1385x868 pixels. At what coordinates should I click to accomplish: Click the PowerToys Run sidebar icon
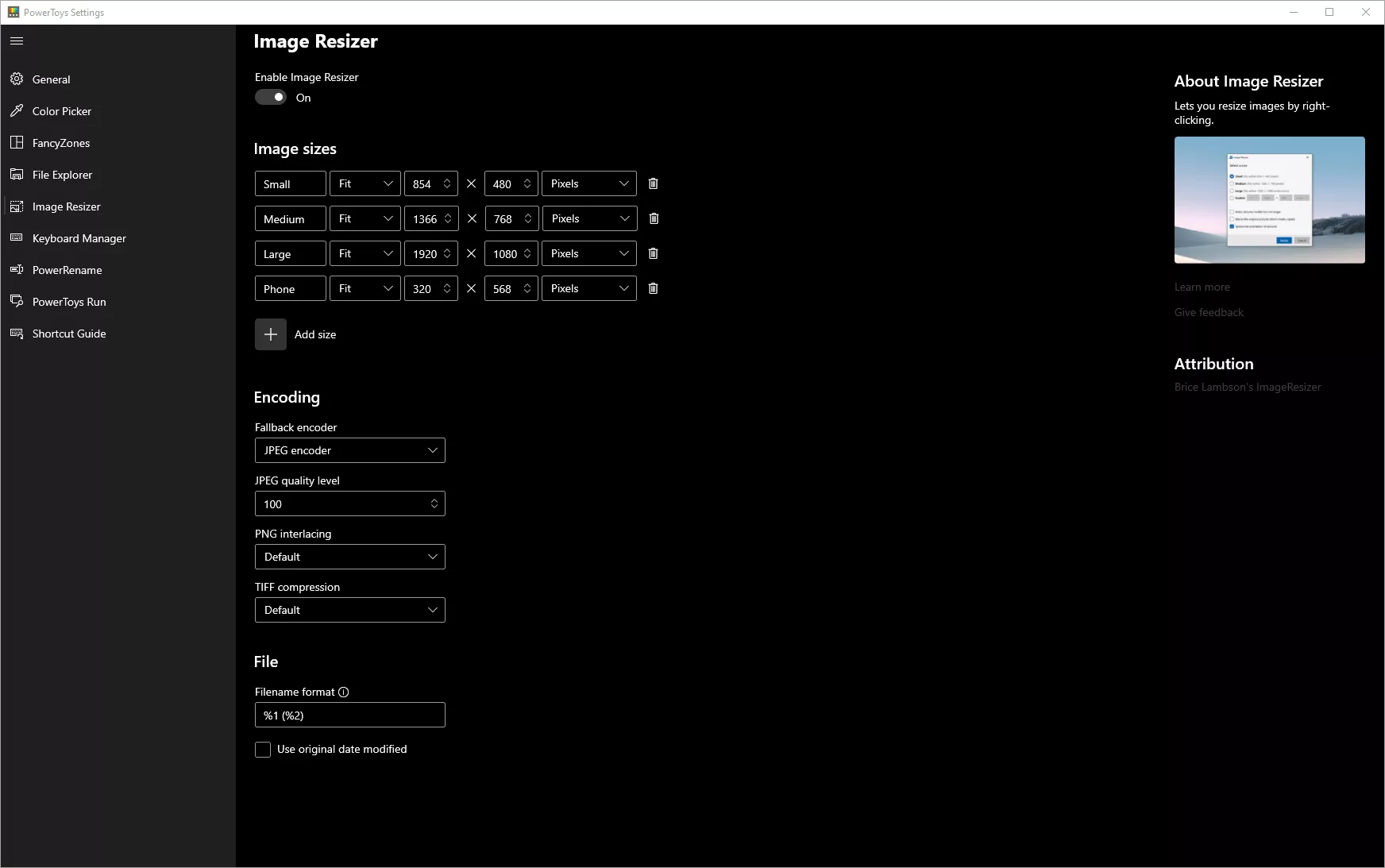pyautogui.click(x=17, y=301)
